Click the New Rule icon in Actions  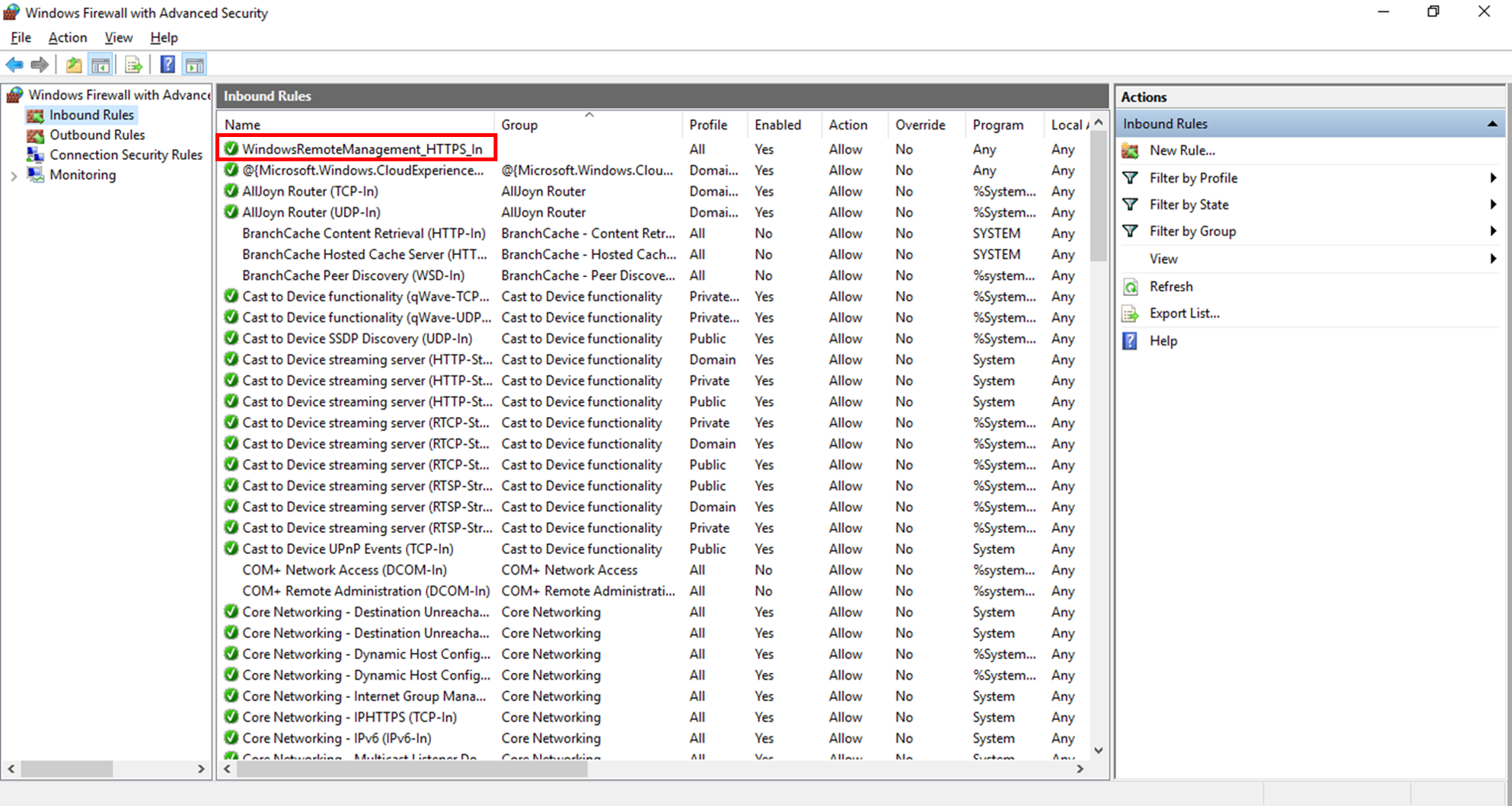pos(1131,151)
